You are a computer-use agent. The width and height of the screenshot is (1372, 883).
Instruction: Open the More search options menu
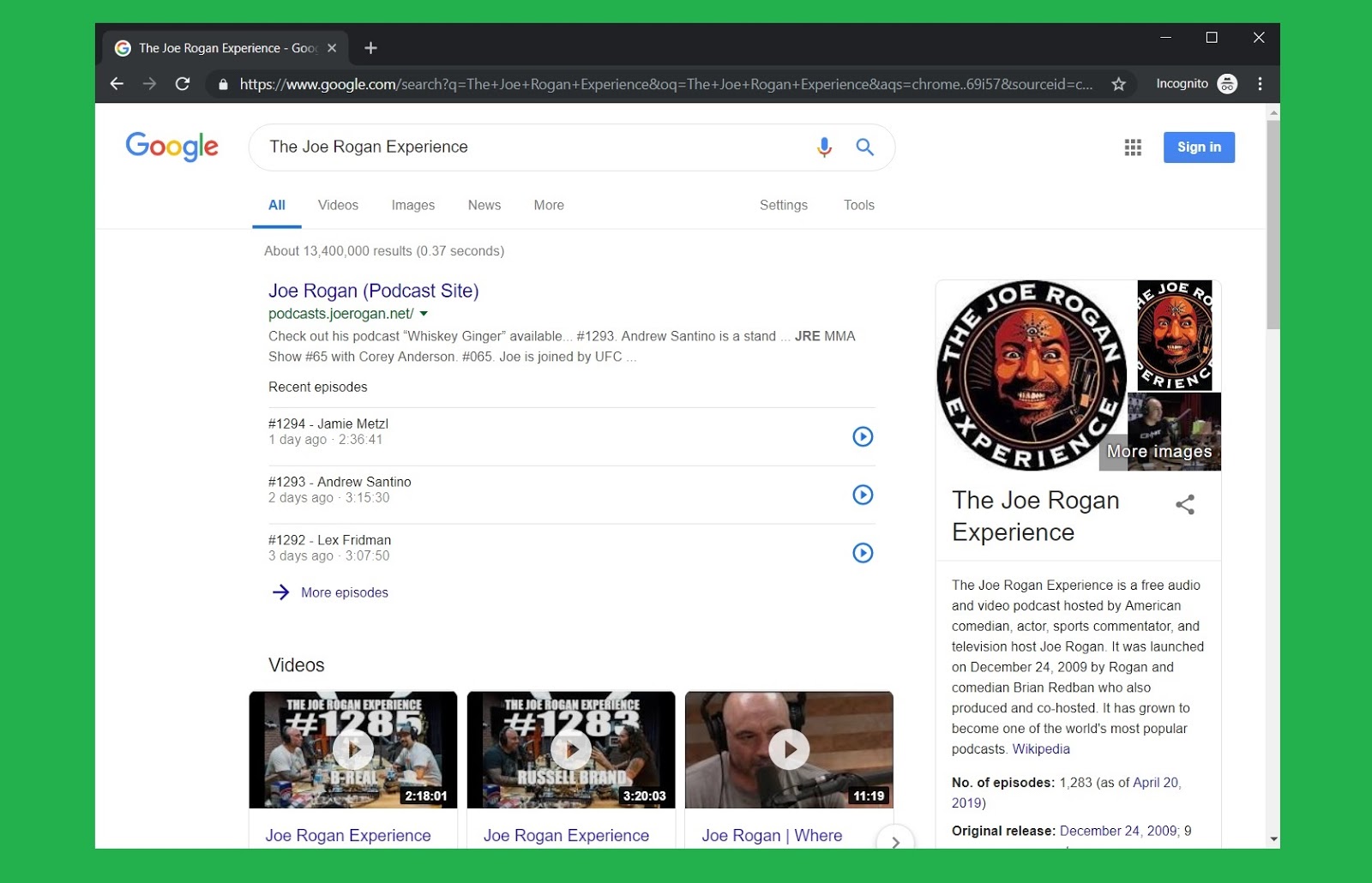click(x=549, y=206)
